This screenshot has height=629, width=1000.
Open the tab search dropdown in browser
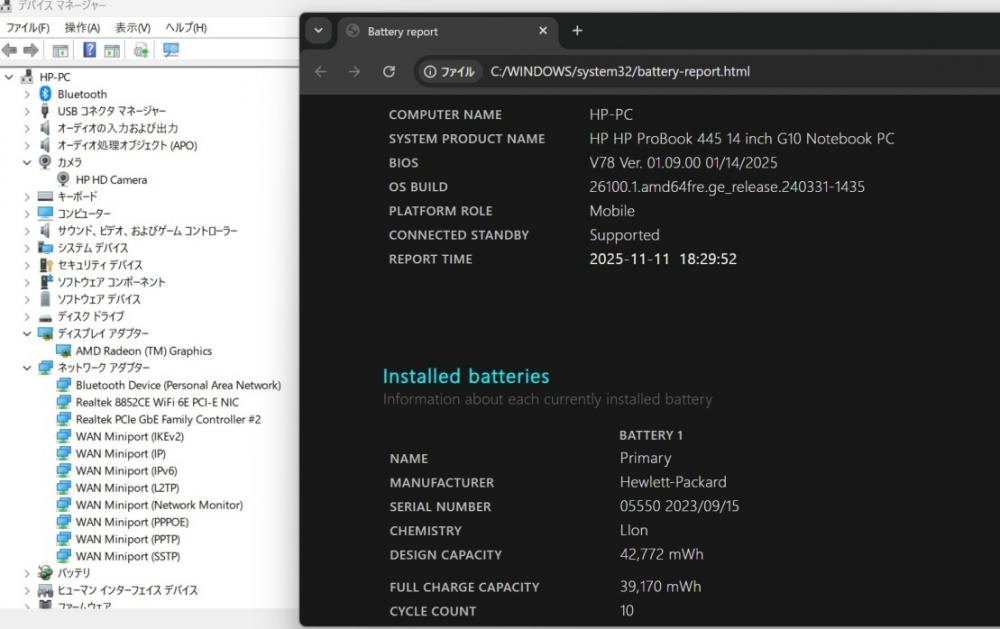coord(318,31)
